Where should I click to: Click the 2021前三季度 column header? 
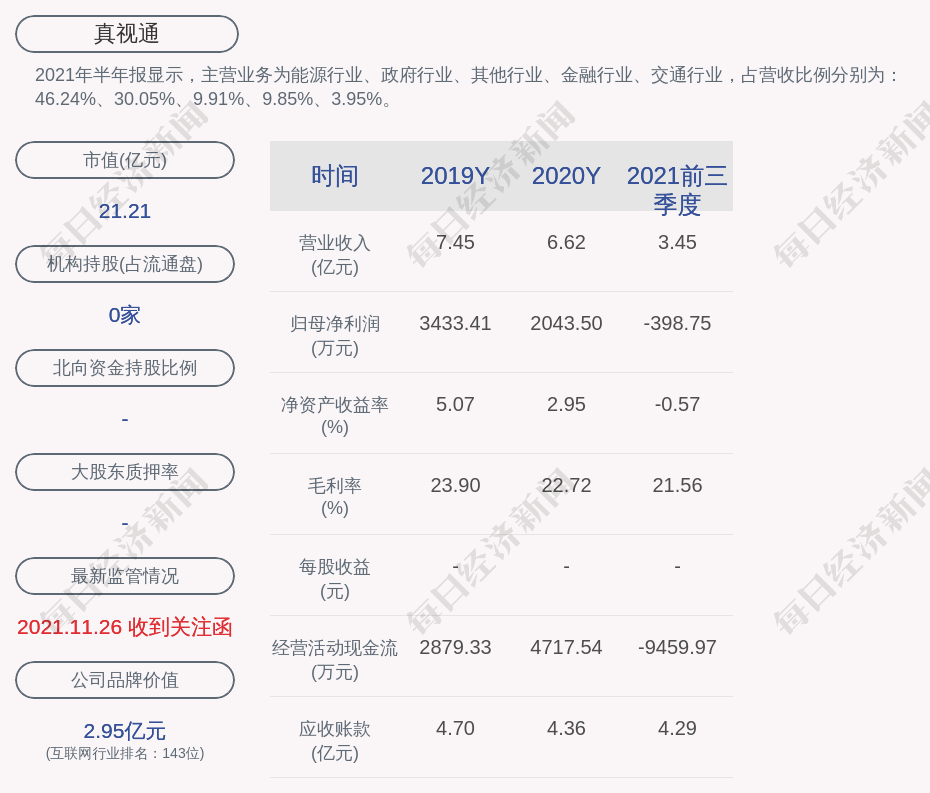[x=677, y=190]
